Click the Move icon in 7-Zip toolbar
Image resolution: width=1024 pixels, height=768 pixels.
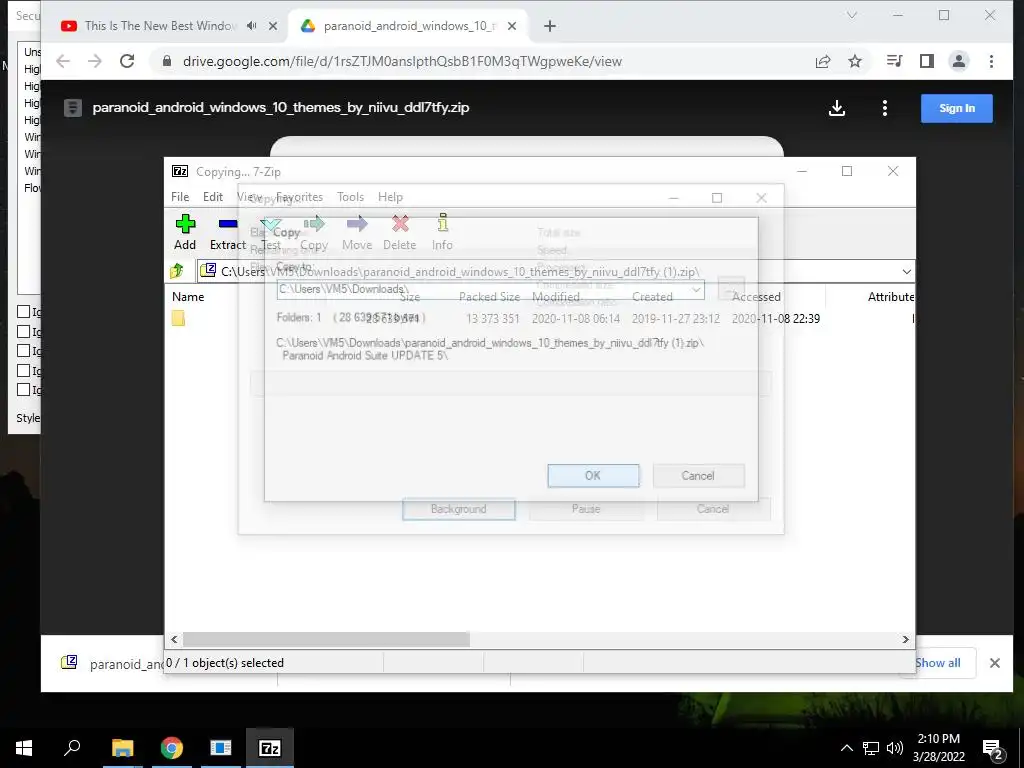point(357,224)
